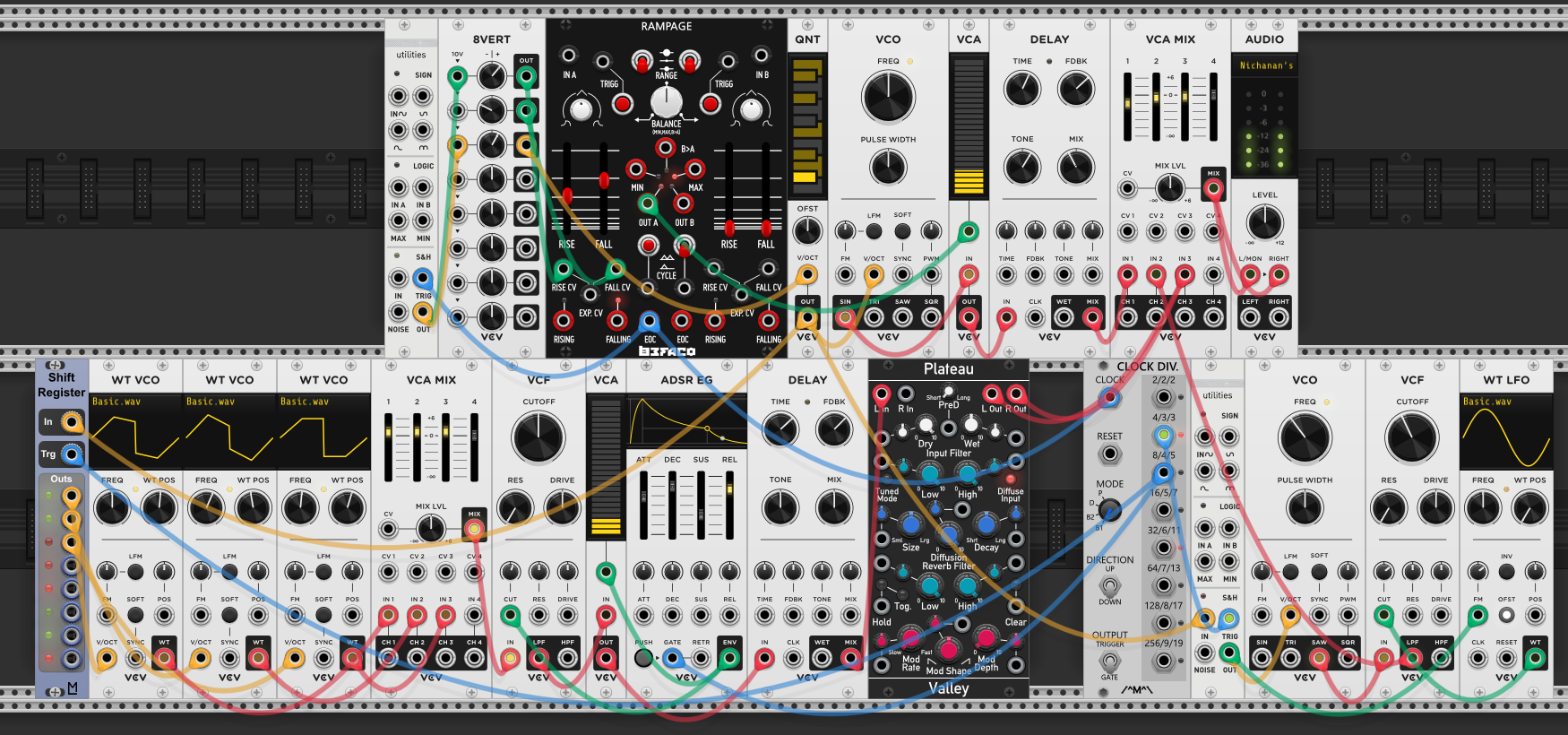Toggle the WT LFO INV button
1568x735 pixels.
(x=1506, y=572)
